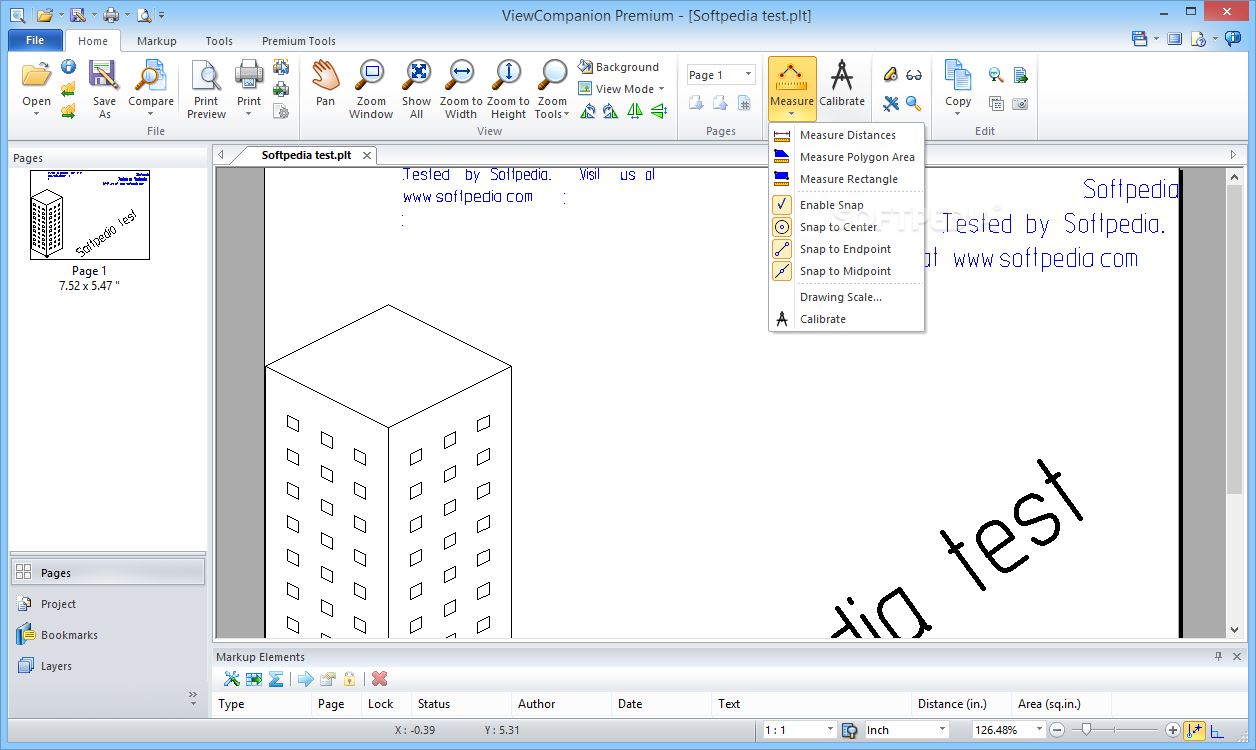The width and height of the screenshot is (1256, 750).
Task: Click the eraser icon next to glasses icon
Action: coord(890,74)
